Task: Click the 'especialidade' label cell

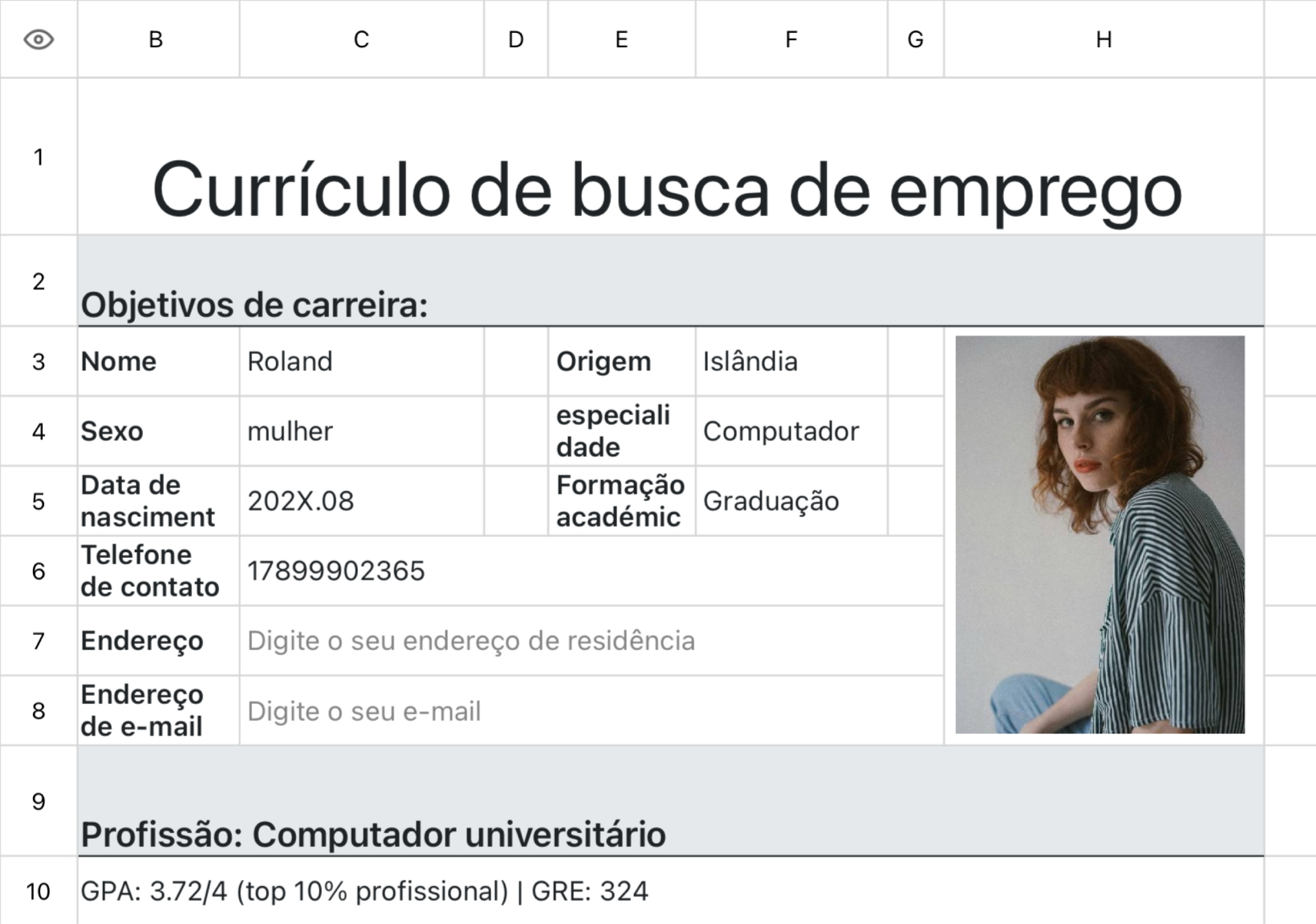Action: (x=622, y=431)
